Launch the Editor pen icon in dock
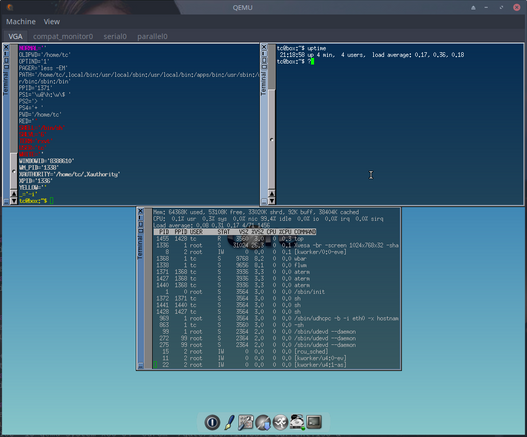 tap(230, 422)
